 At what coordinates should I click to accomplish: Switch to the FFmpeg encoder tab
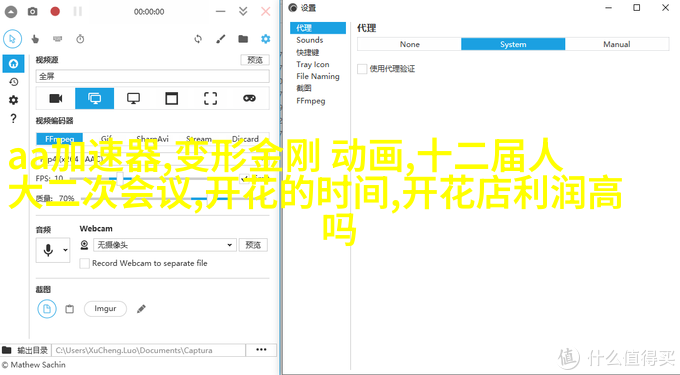pyautogui.click(x=60, y=139)
